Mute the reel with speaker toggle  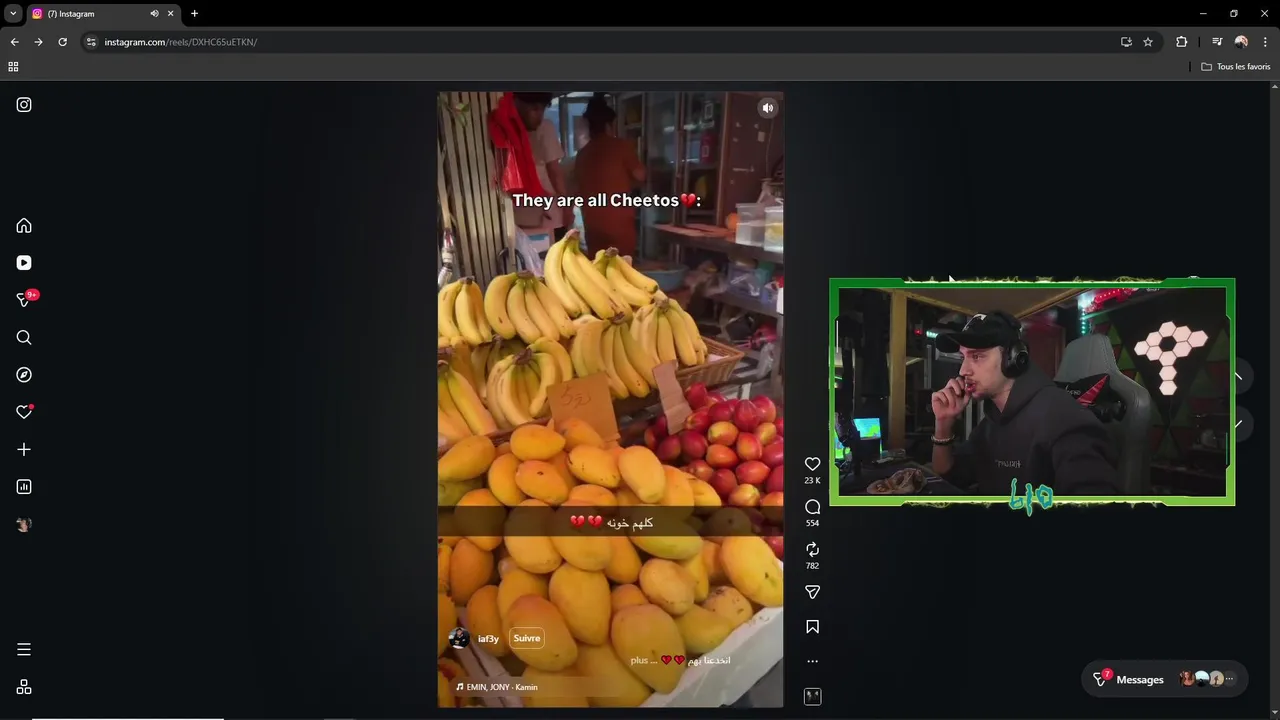[x=767, y=108]
